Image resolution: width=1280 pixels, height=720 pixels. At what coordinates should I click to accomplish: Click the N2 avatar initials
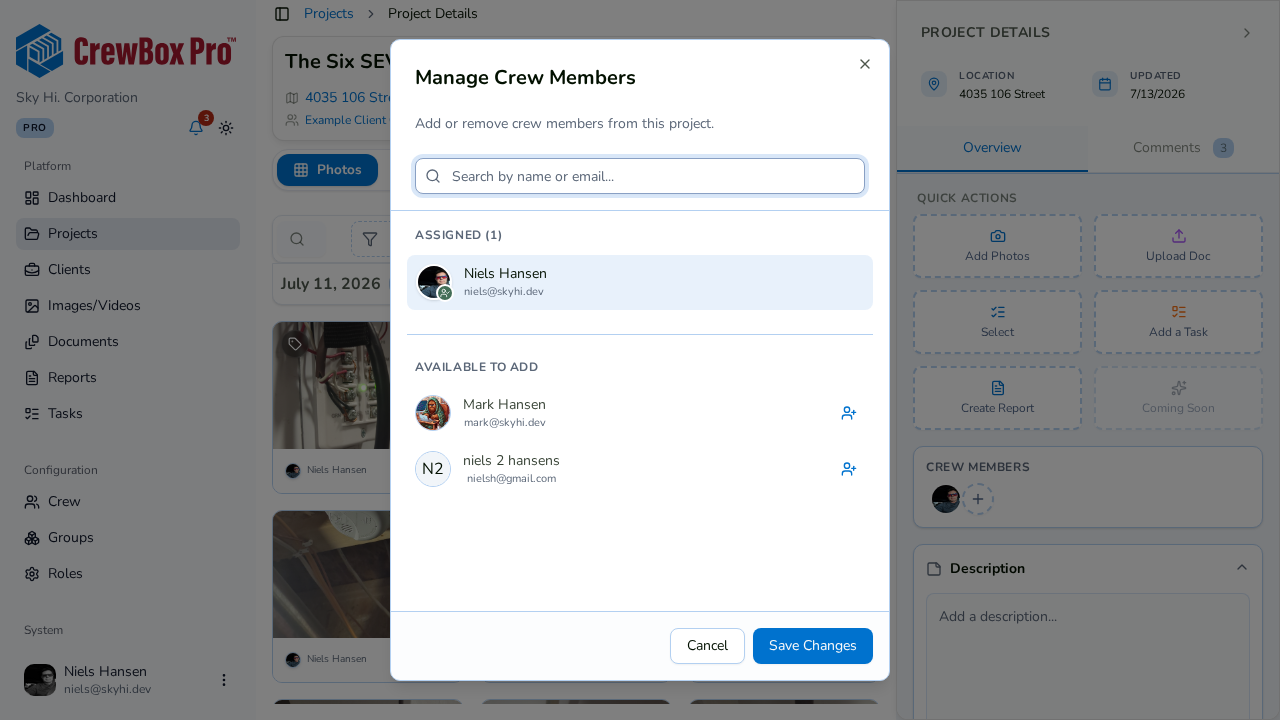click(433, 469)
